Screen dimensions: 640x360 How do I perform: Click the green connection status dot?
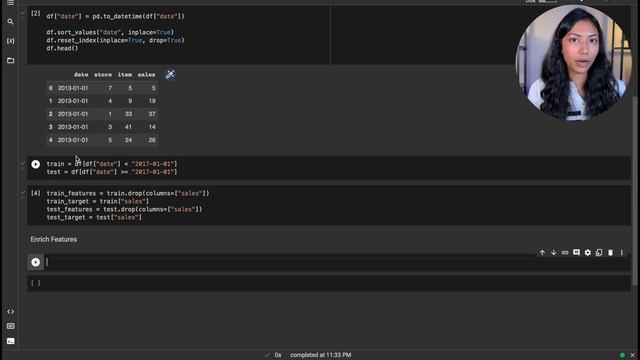(622, 355)
